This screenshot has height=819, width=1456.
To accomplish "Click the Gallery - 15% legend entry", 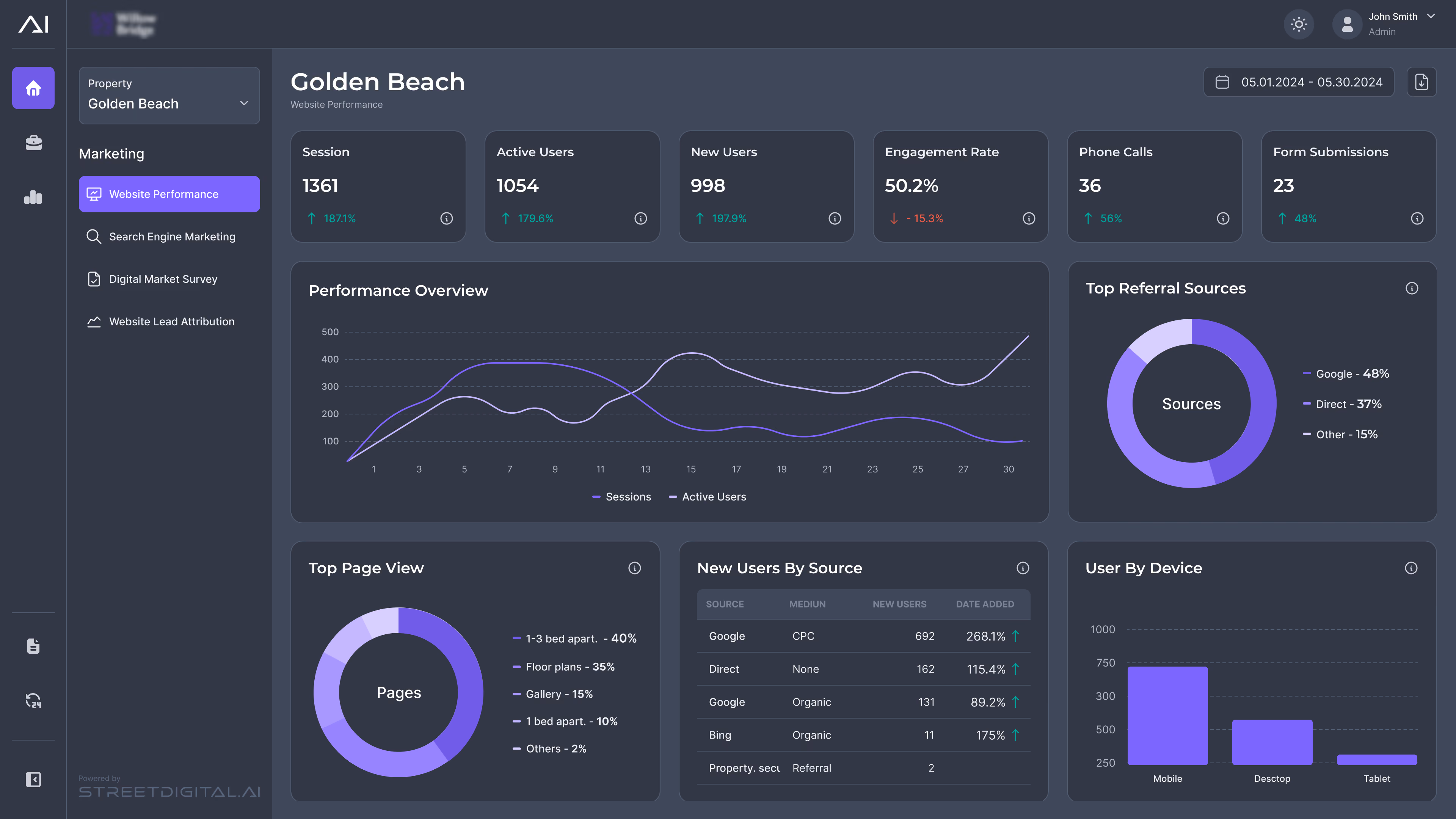I will click(552, 694).
